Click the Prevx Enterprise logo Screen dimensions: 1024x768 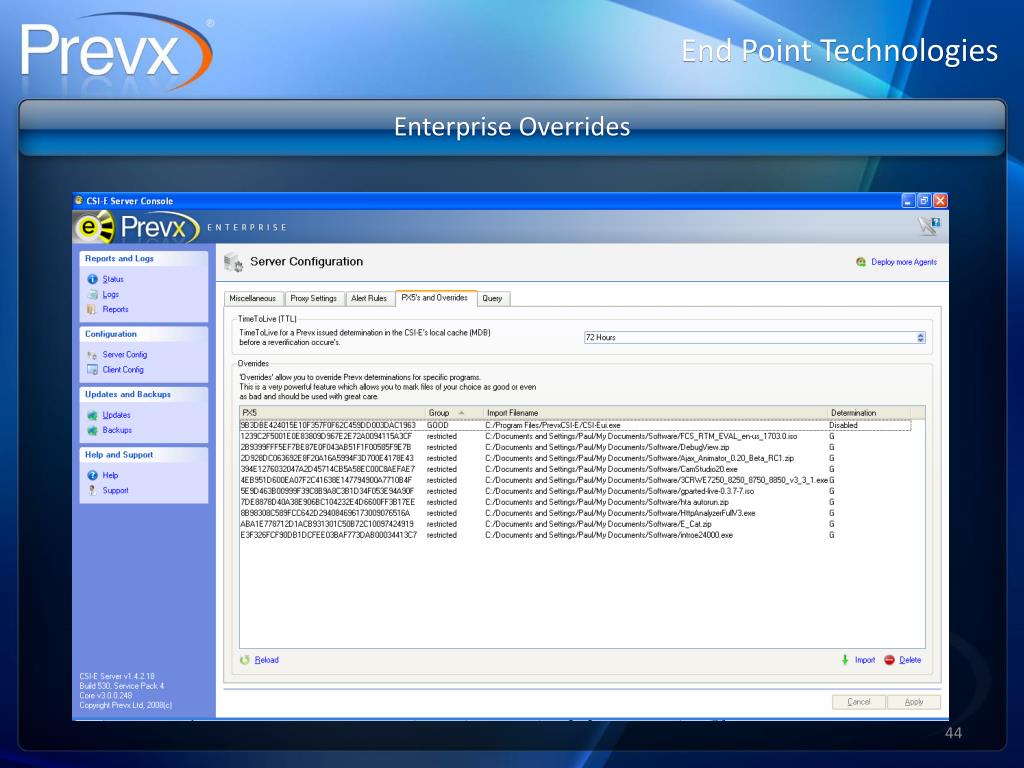[136, 228]
